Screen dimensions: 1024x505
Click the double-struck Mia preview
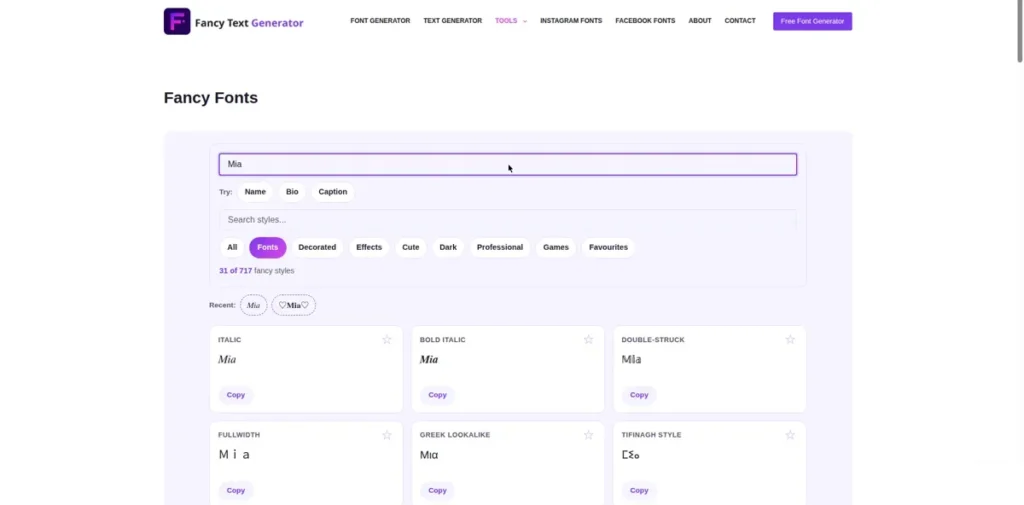coord(632,359)
